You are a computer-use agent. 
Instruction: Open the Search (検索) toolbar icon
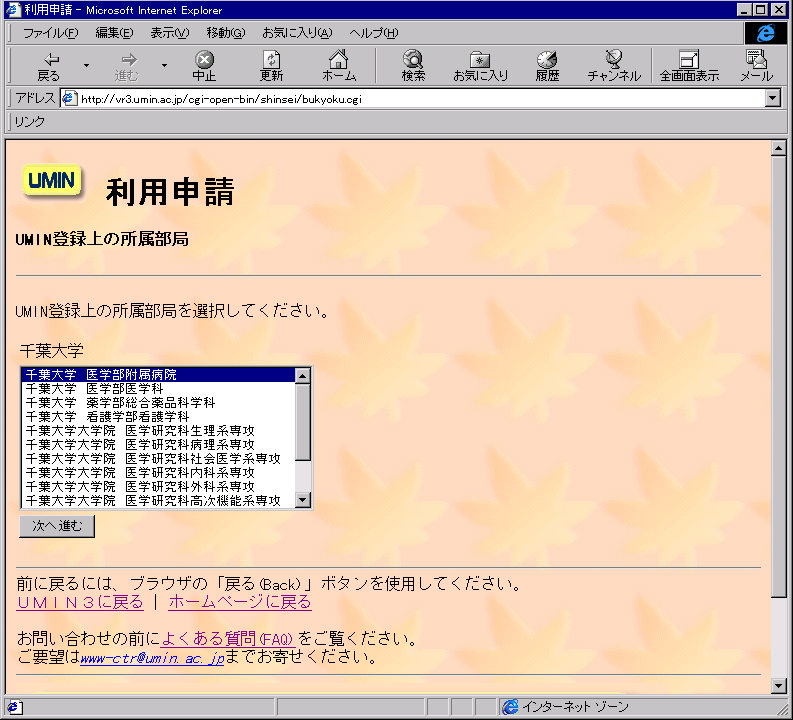point(413,66)
